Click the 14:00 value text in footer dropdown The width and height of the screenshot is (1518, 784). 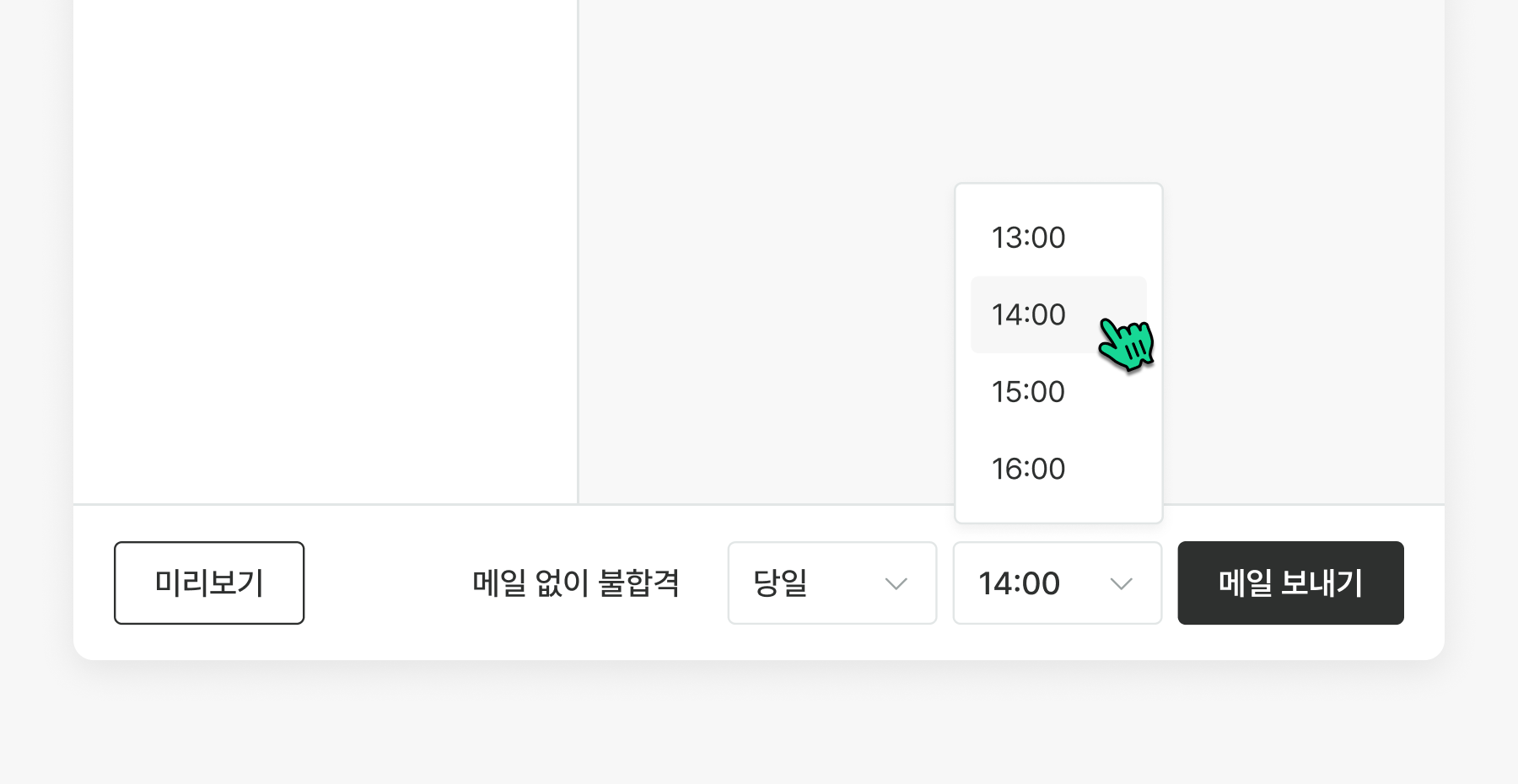click(1019, 583)
